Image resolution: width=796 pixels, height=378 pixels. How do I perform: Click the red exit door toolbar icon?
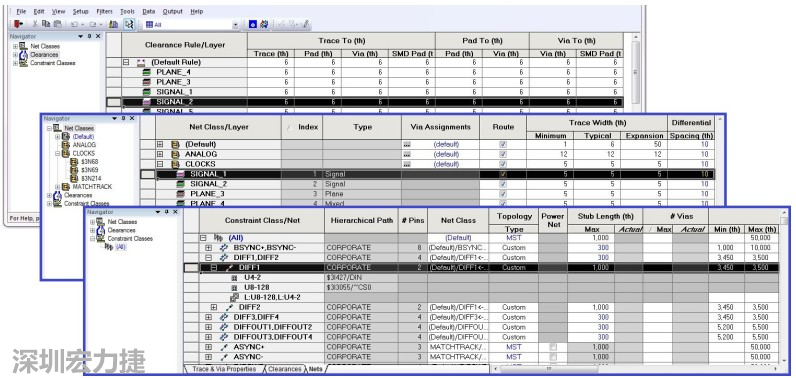click(18, 24)
